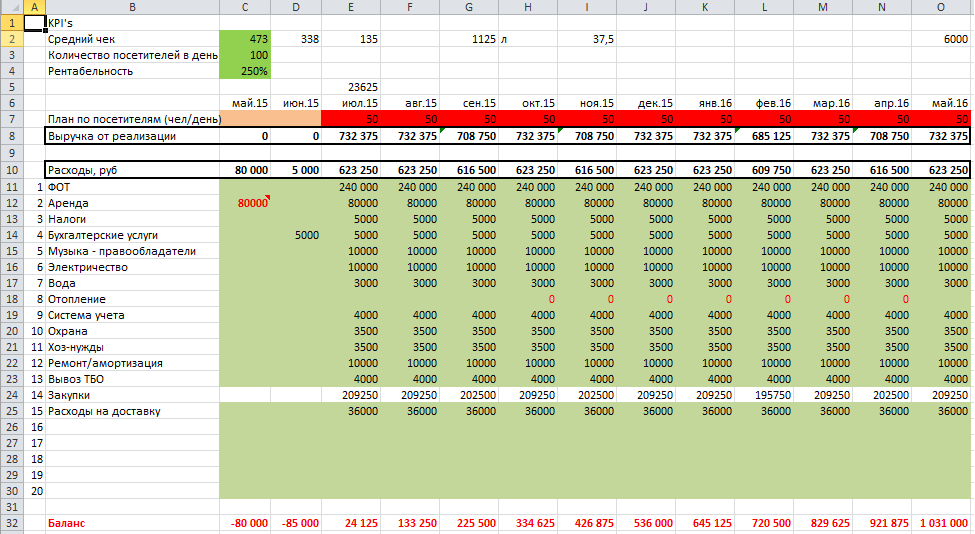This screenshot has height=534, width=975.
Task: Select the Электричество row label
Action: 132,267
